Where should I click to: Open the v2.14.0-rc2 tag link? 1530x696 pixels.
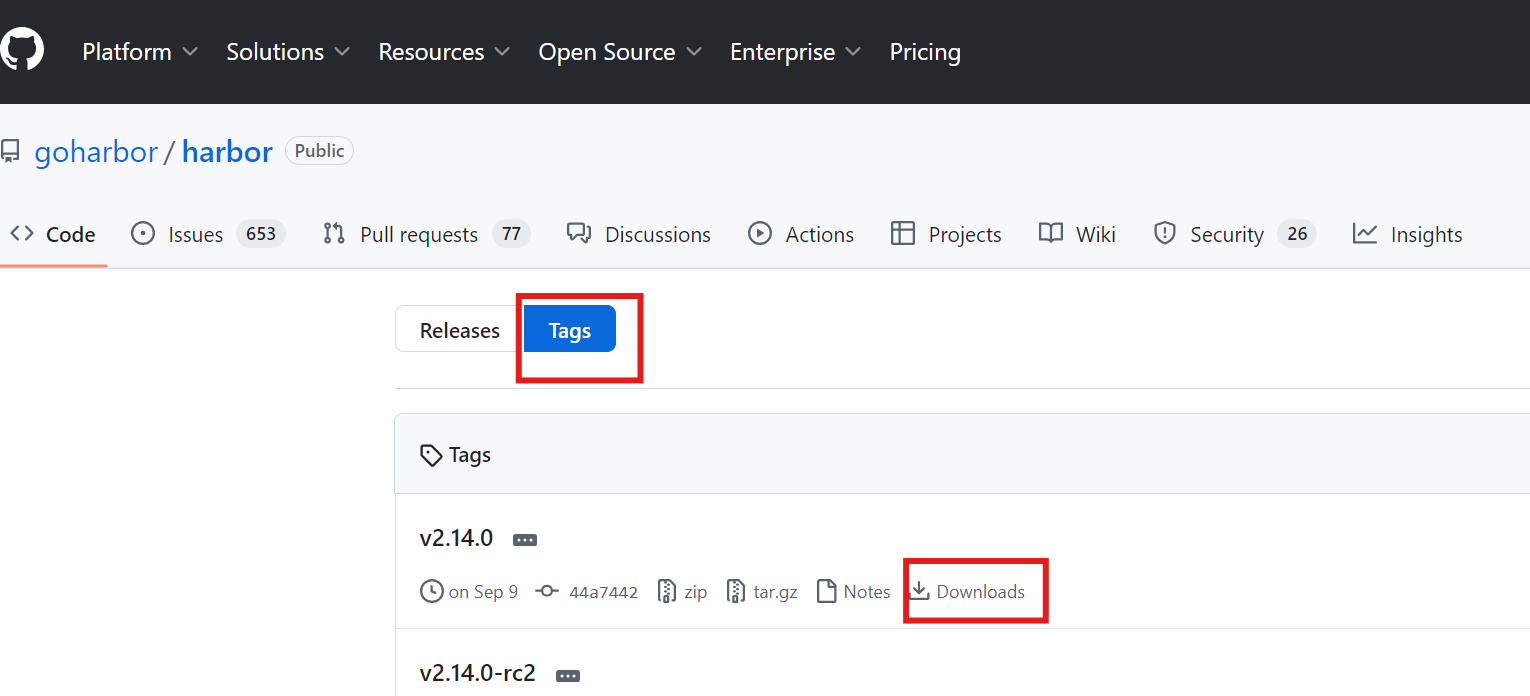pyautogui.click(x=478, y=673)
